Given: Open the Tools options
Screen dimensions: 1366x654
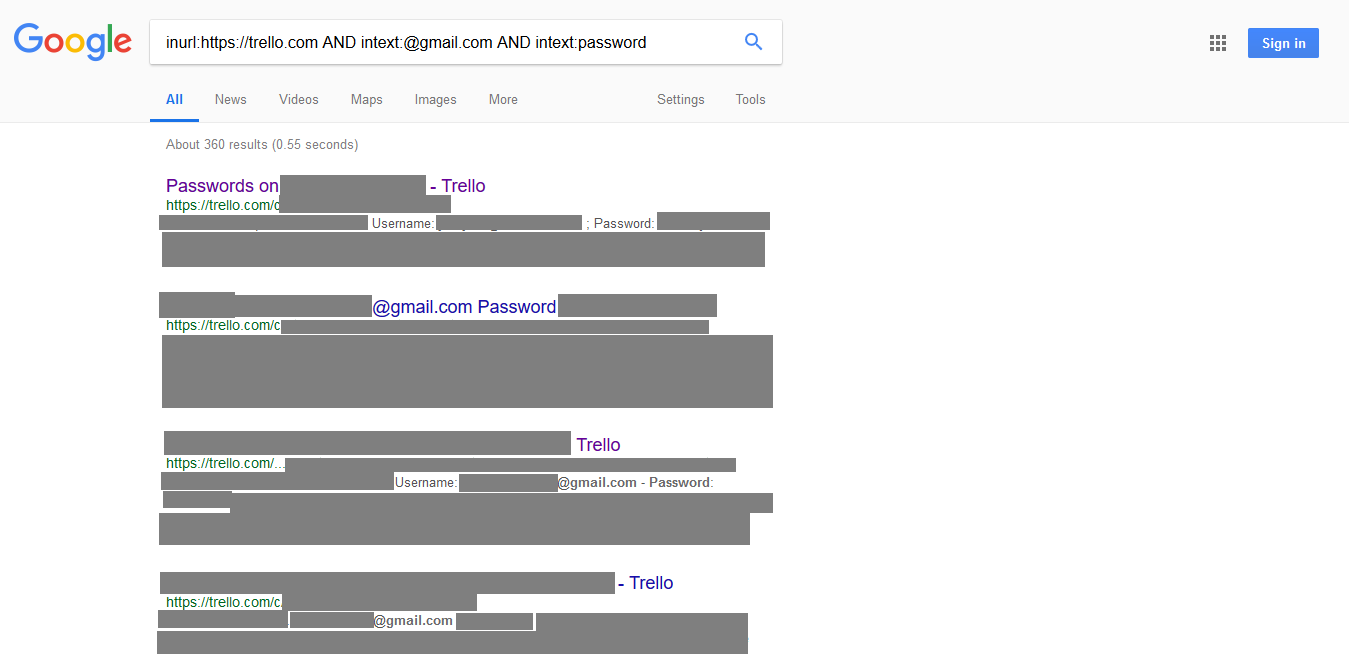Looking at the screenshot, I should point(750,99).
